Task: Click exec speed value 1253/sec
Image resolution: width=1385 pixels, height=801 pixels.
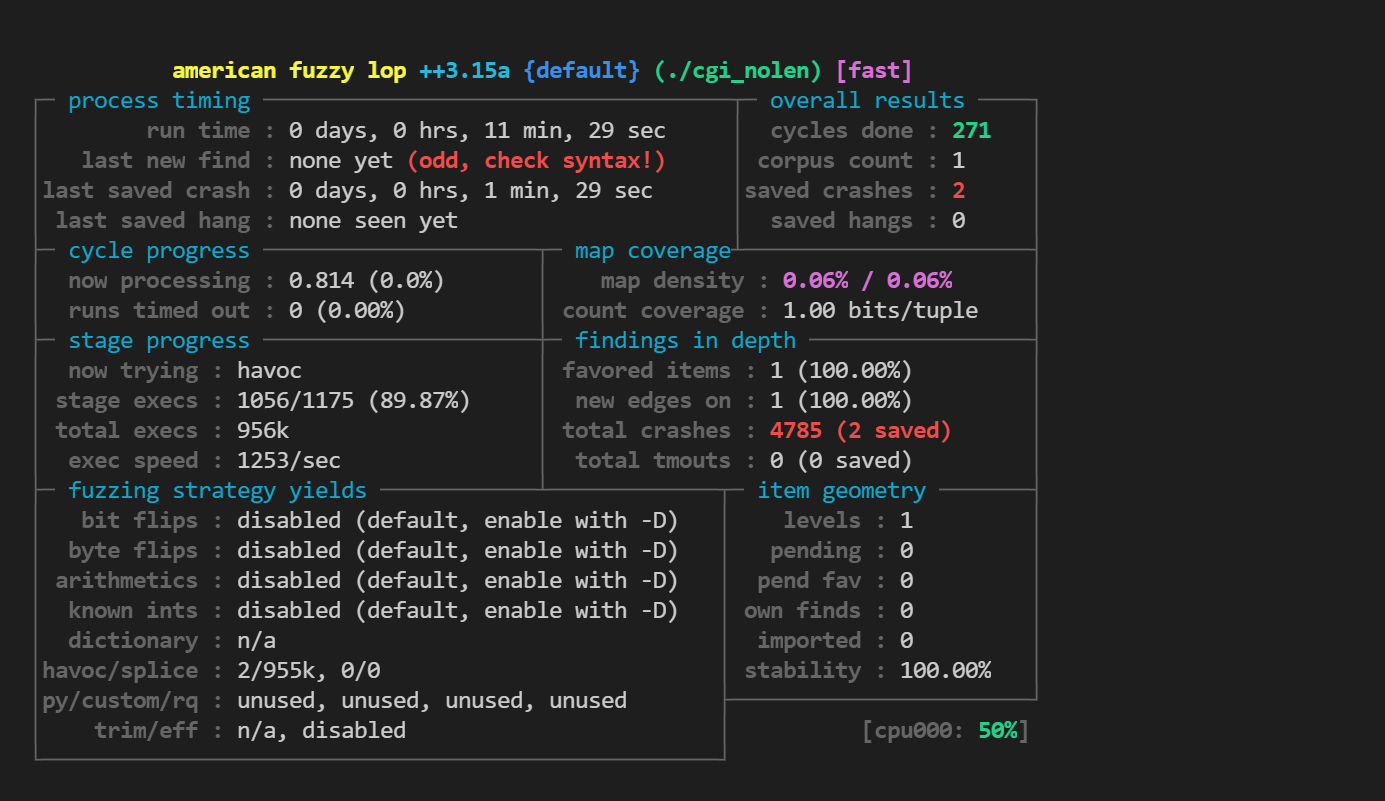Action: point(289,461)
